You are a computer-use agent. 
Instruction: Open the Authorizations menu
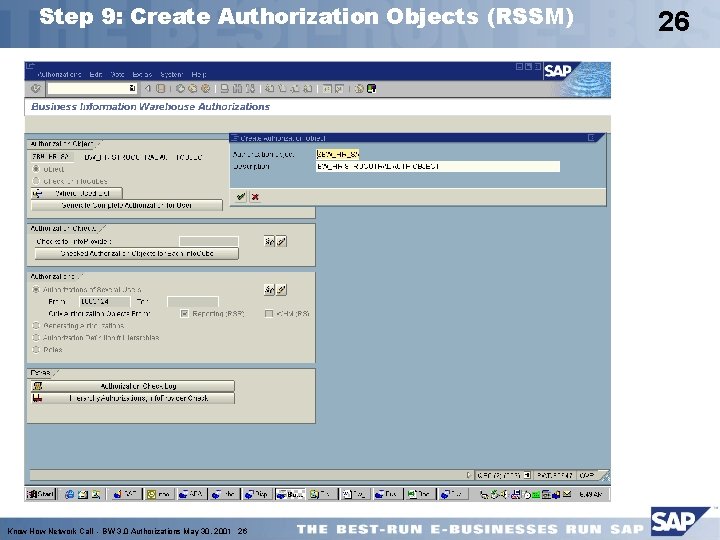[x=59, y=74]
